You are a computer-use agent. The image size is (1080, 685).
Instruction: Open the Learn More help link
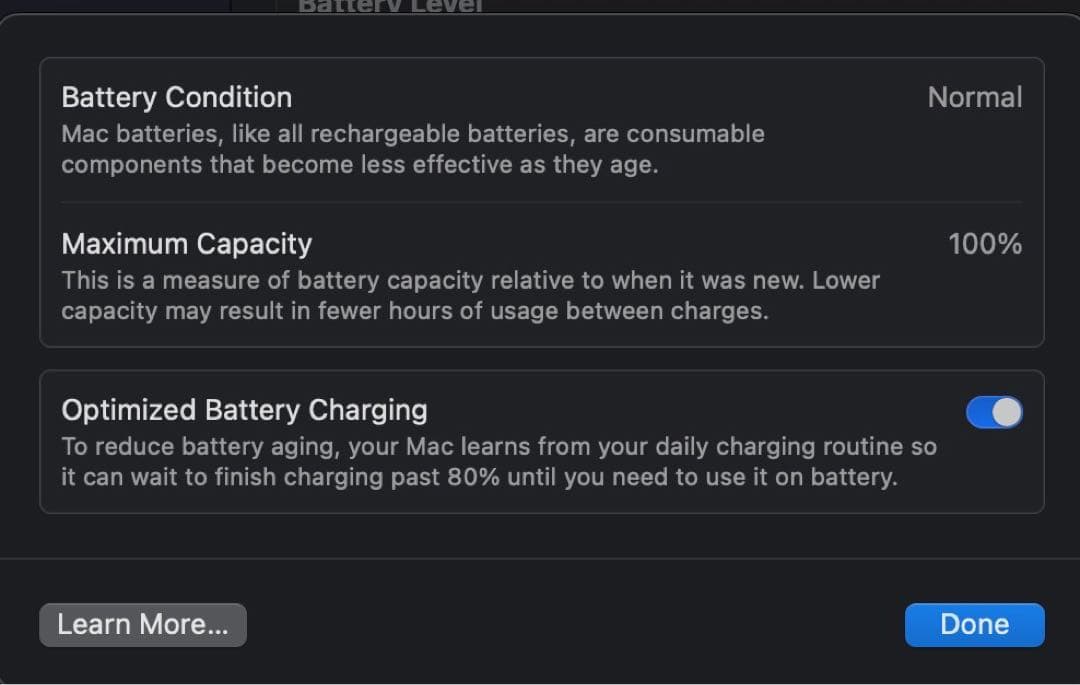point(143,625)
